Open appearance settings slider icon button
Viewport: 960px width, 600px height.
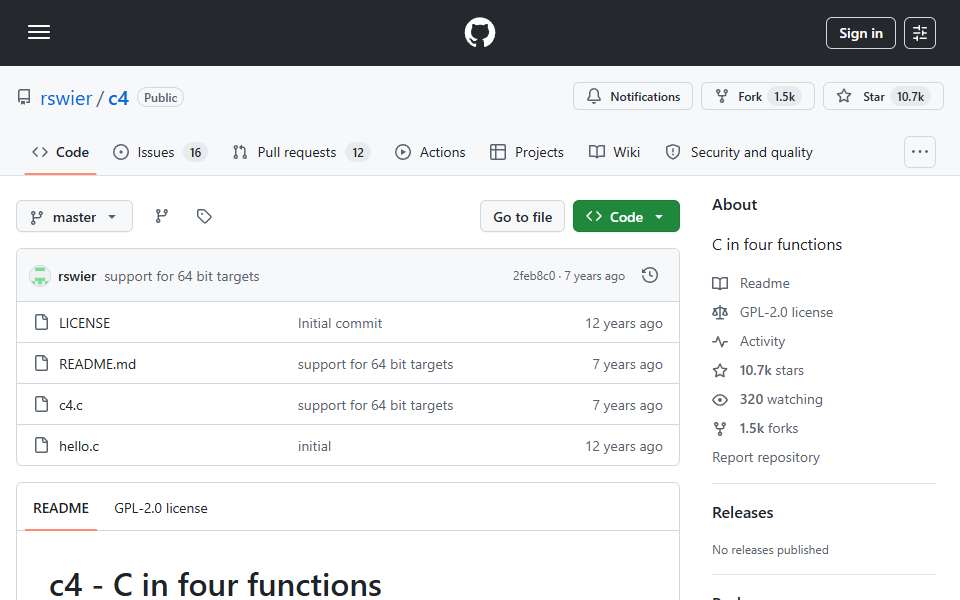click(920, 33)
